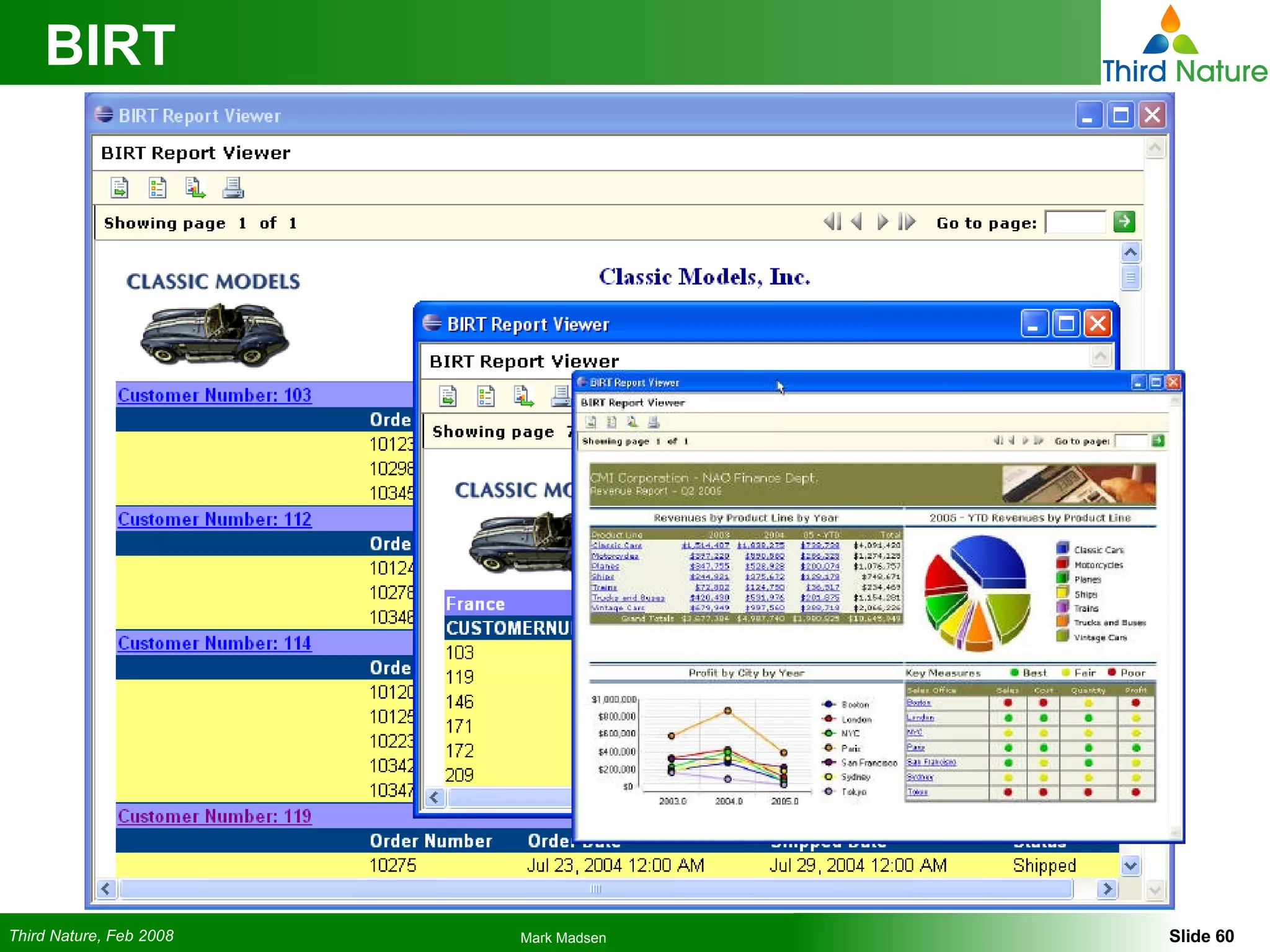Click the table of contents icon in main viewer
The image size is (1270, 952).
tap(120, 187)
